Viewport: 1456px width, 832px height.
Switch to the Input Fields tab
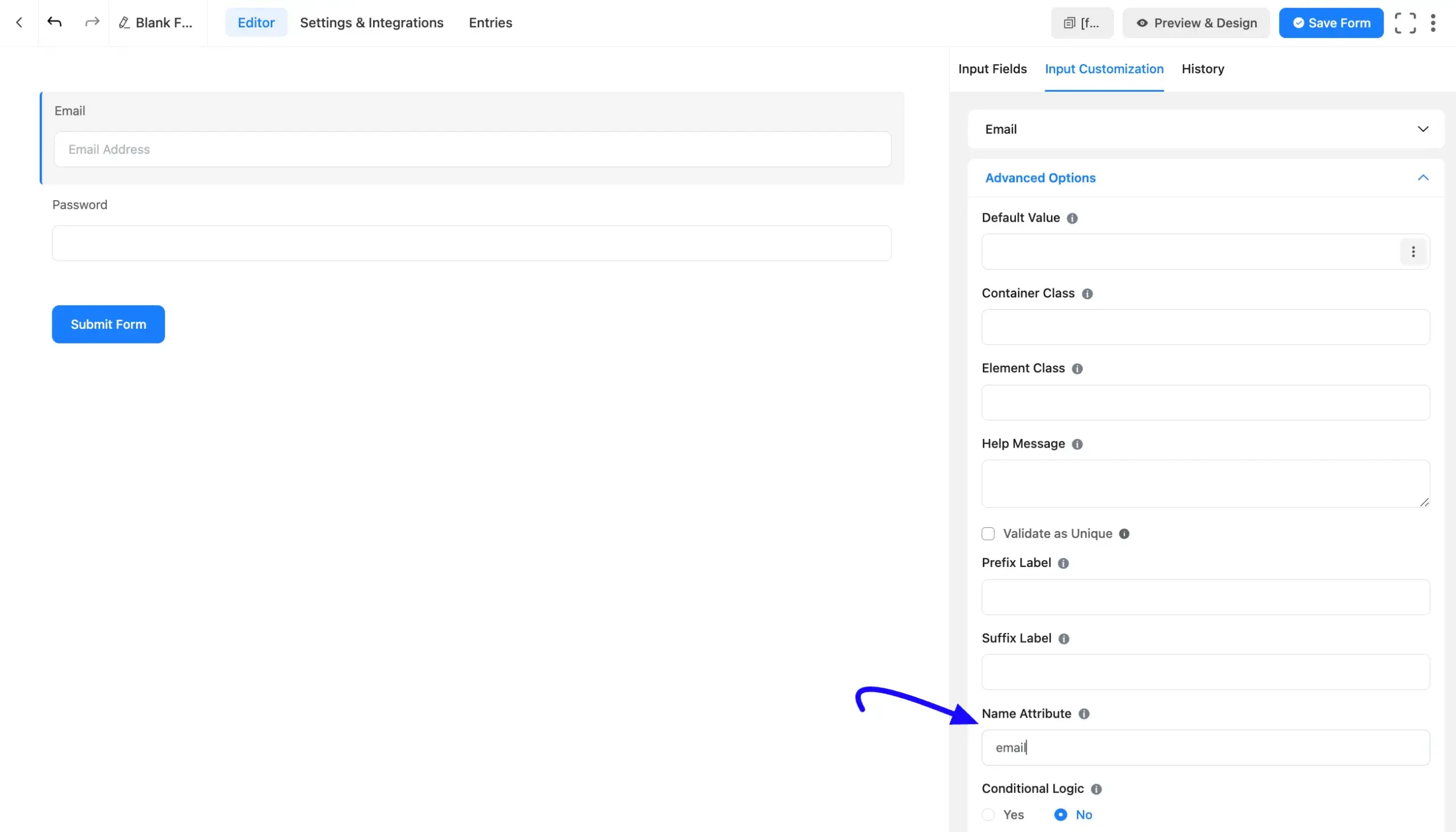click(x=992, y=69)
